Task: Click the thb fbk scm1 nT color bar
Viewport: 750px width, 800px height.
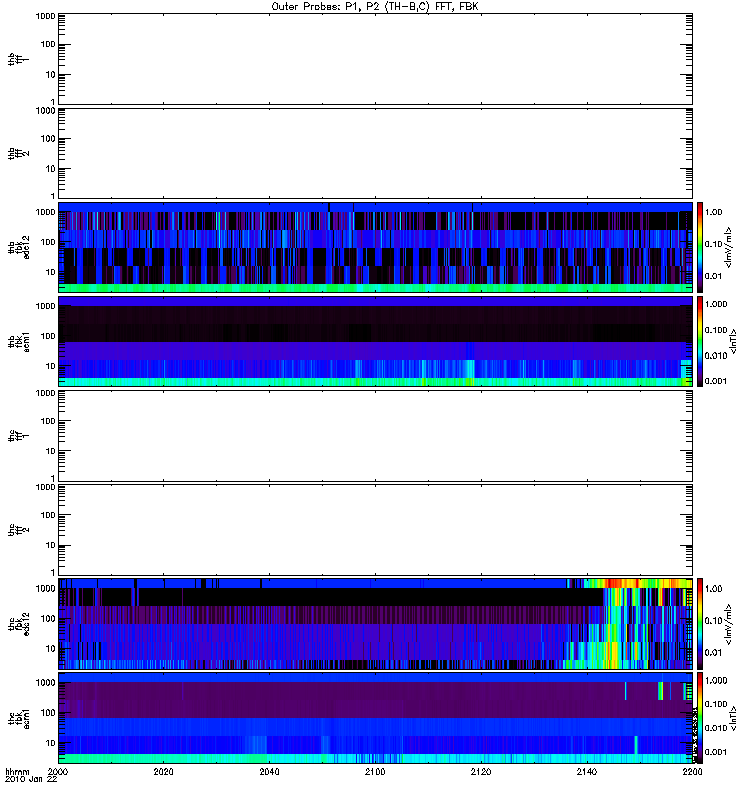Action: (700, 341)
